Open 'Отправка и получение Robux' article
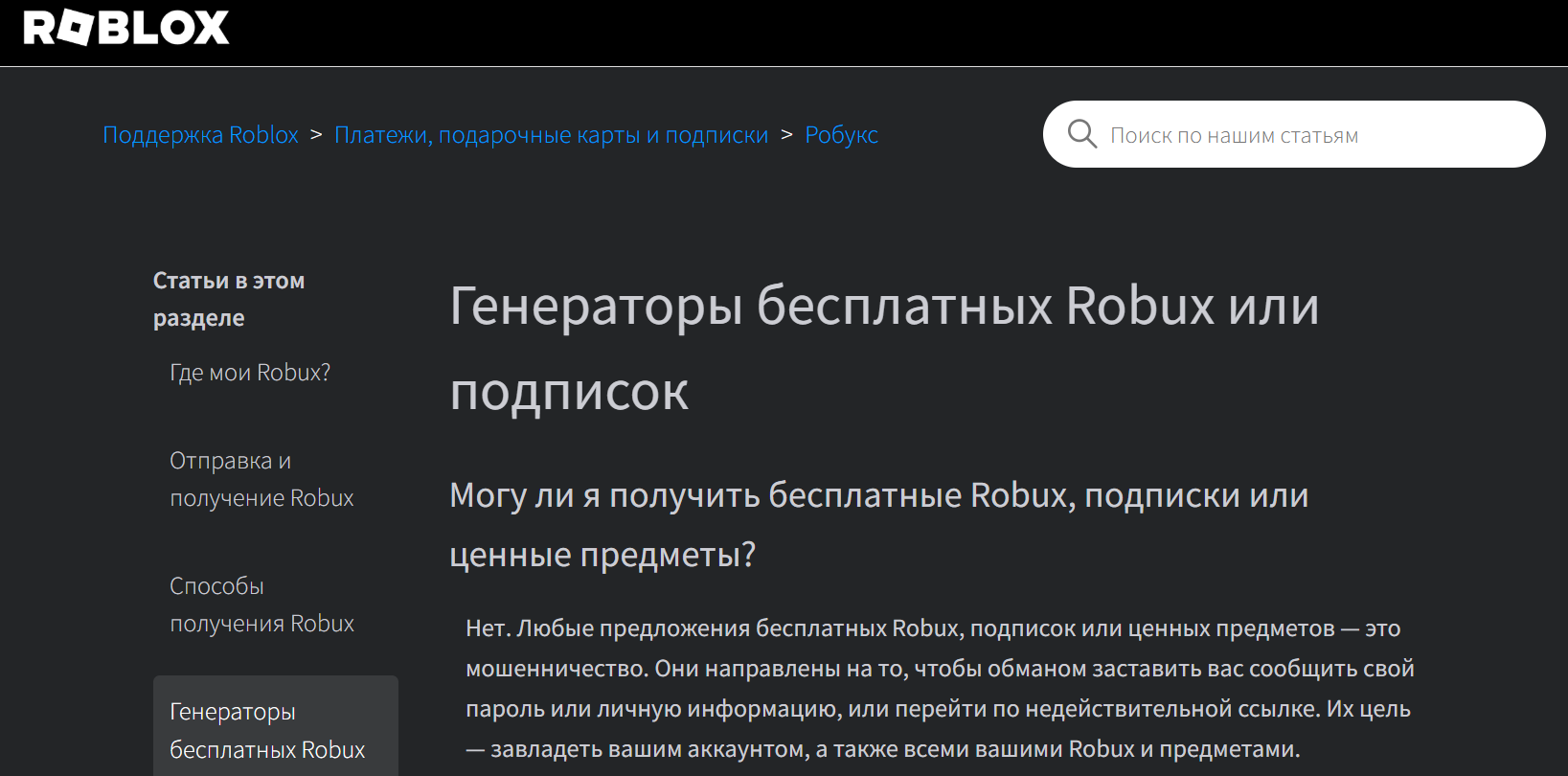This screenshot has width=1568, height=776. pos(261,479)
